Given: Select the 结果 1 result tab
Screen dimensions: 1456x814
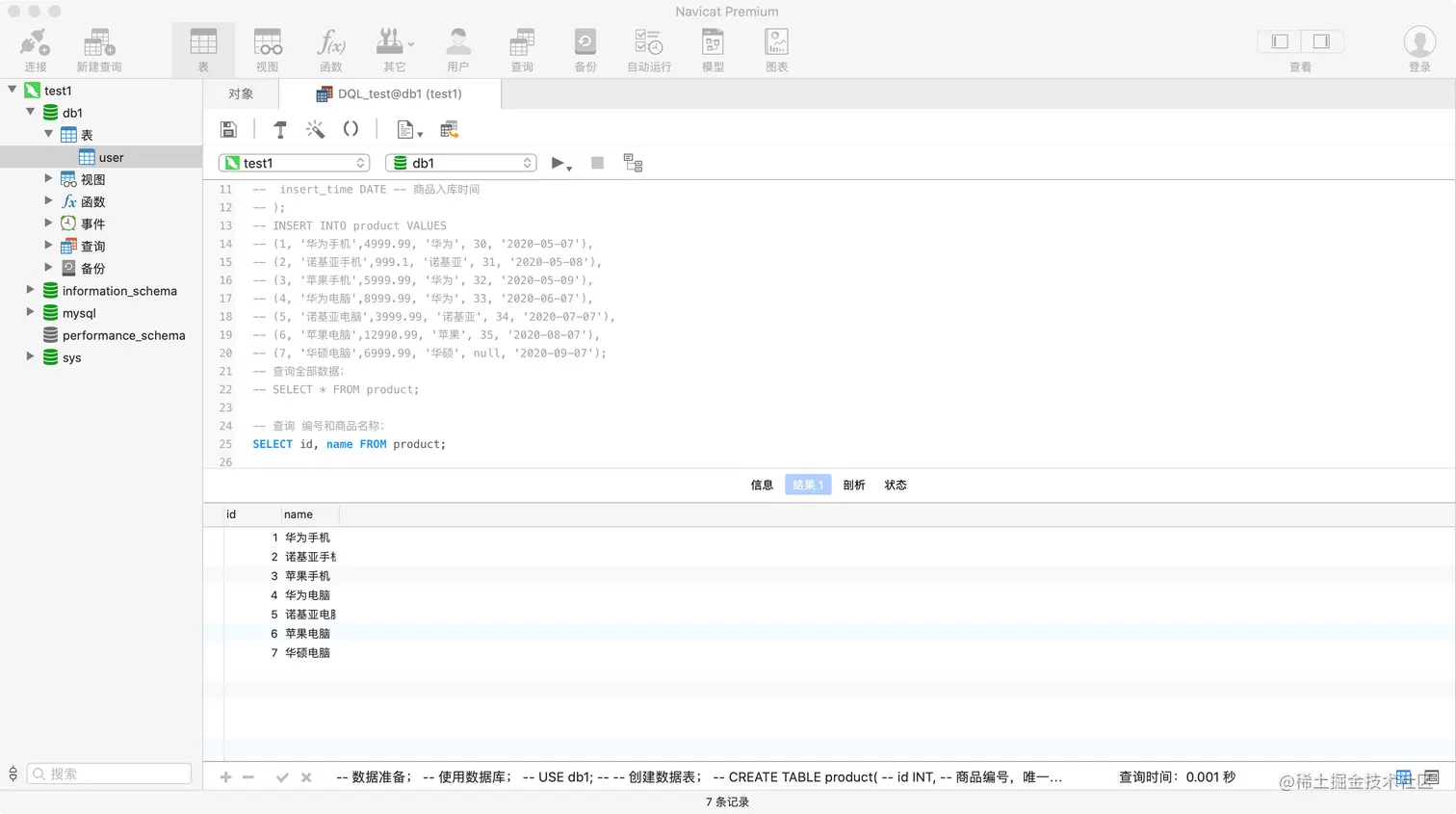Looking at the screenshot, I should tap(808, 485).
